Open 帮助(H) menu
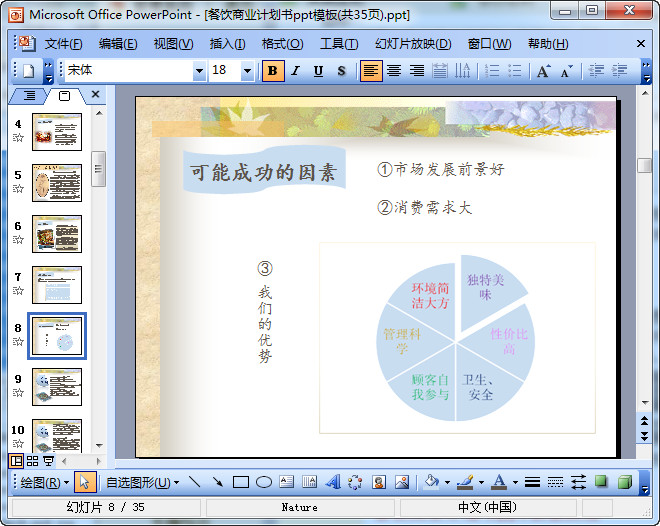Image resolution: width=660 pixels, height=526 pixels. click(548, 44)
